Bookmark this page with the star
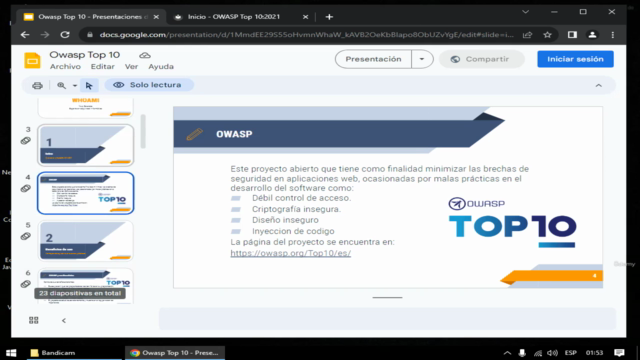This screenshot has height=360, width=640. click(547, 35)
